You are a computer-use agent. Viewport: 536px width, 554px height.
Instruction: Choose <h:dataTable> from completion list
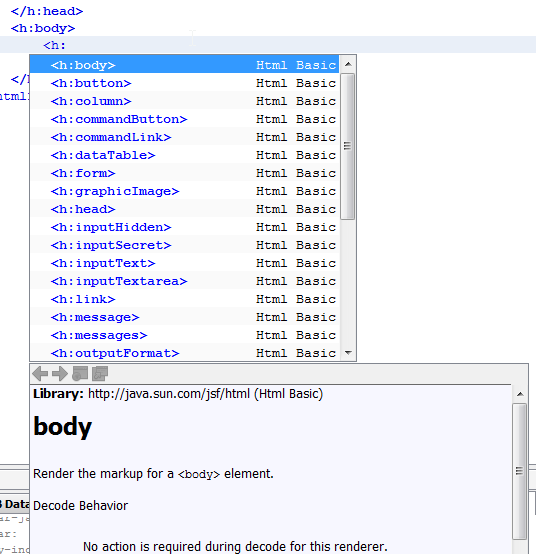pyautogui.click(x=184, y=155)
